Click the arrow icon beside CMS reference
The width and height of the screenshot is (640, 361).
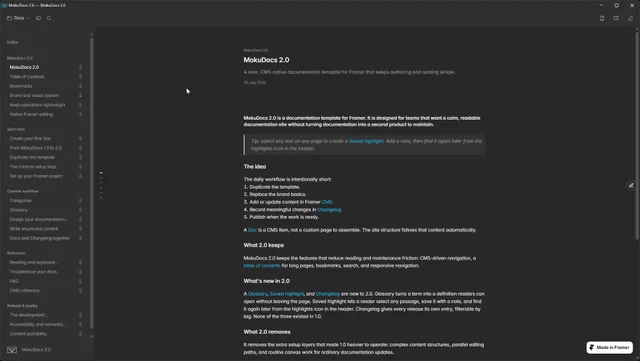pos(80,290)
